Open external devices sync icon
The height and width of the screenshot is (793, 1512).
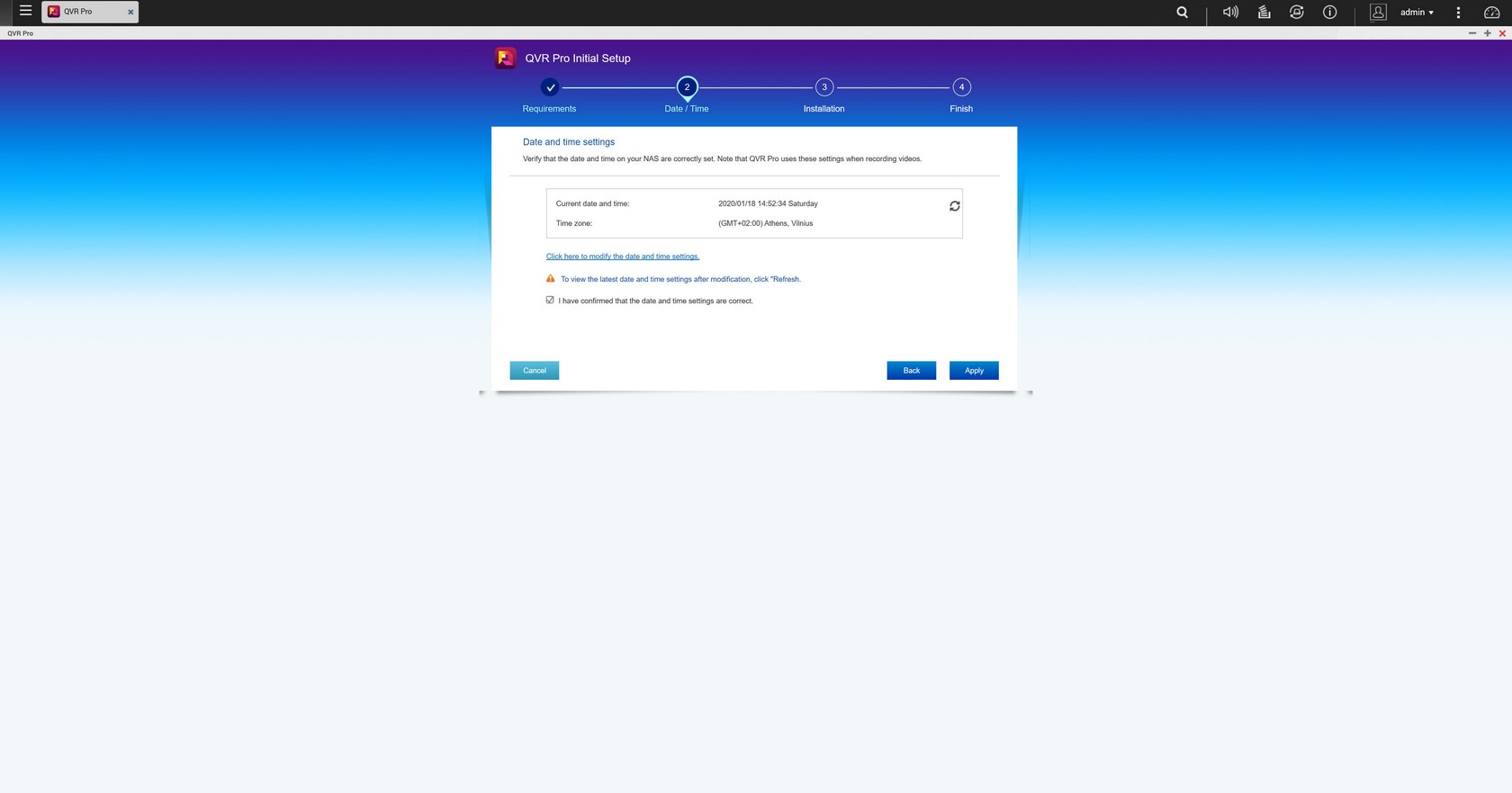click(1296, 12)
